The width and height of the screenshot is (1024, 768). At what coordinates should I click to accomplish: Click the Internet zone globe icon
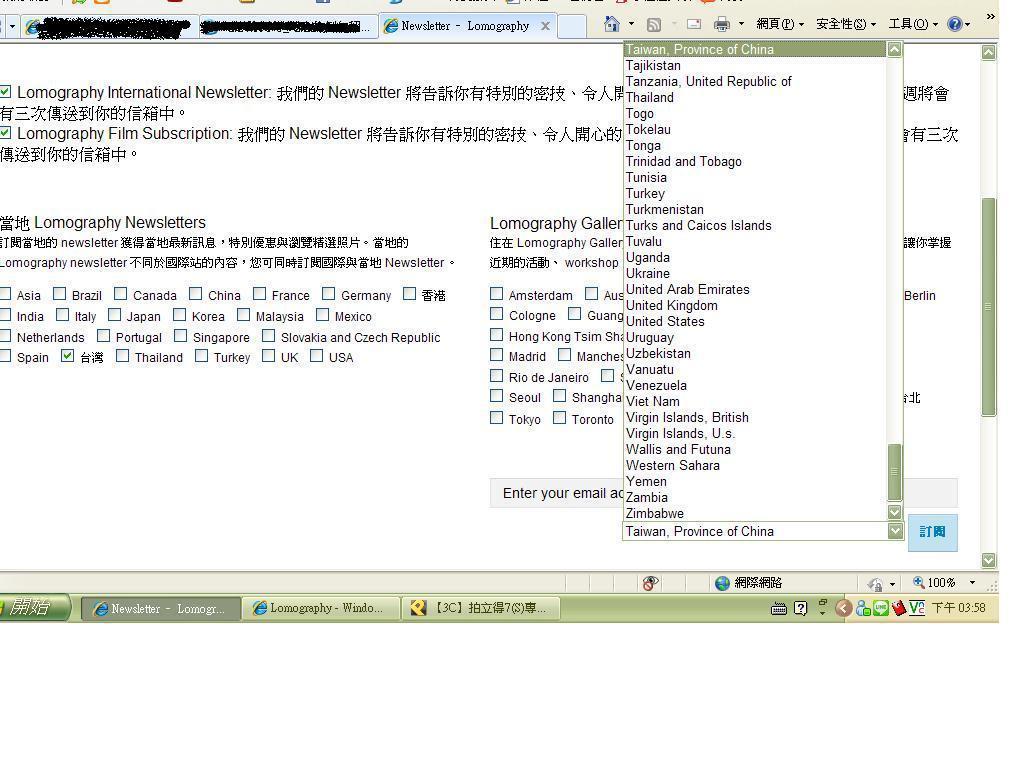pyautogui.click(x=722, y=583)
